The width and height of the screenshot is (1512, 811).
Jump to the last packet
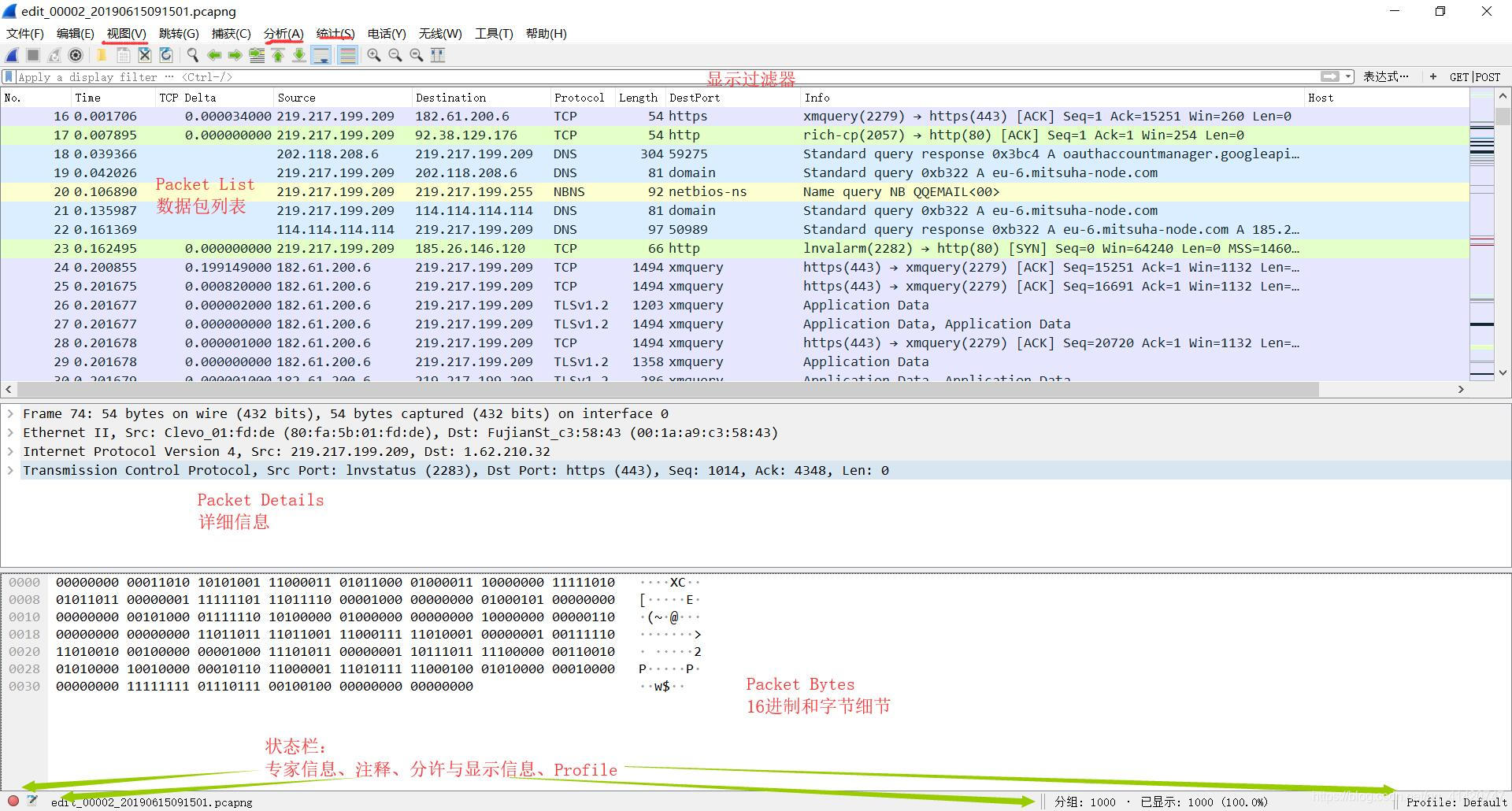point(299,55)
